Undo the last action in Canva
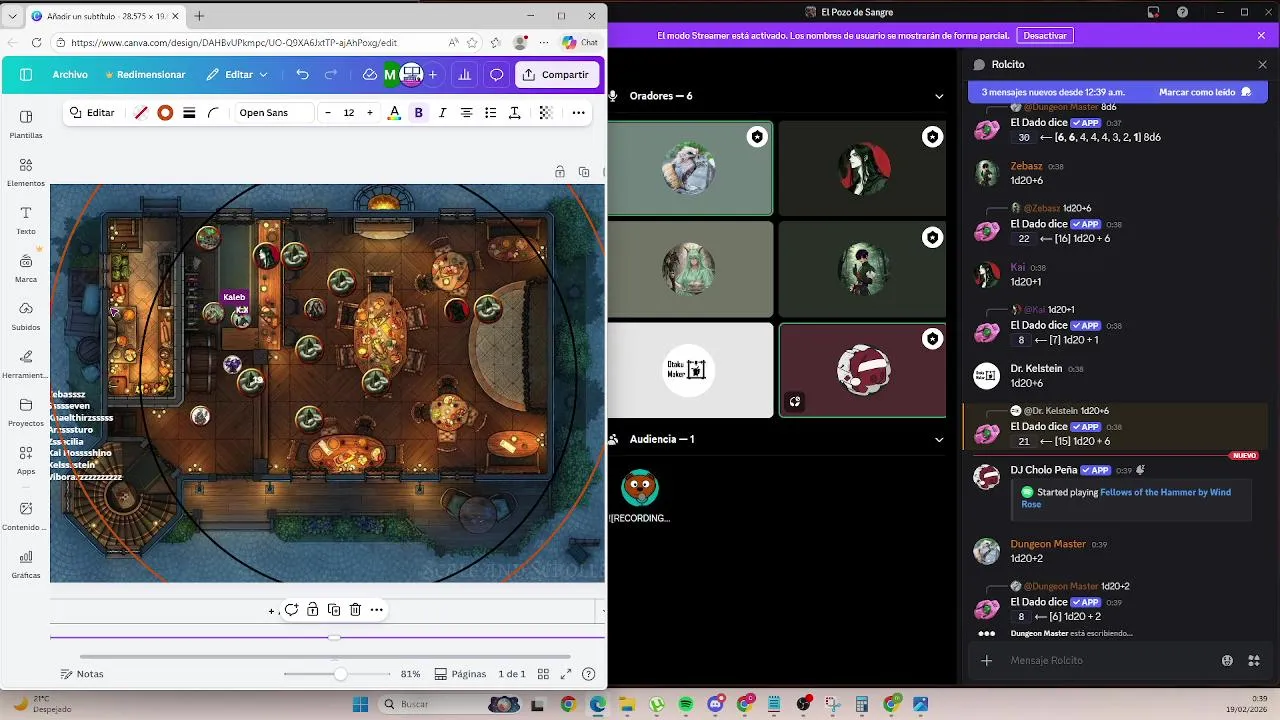The height and width of the screenshot is (720, 1280). [302, 75]
